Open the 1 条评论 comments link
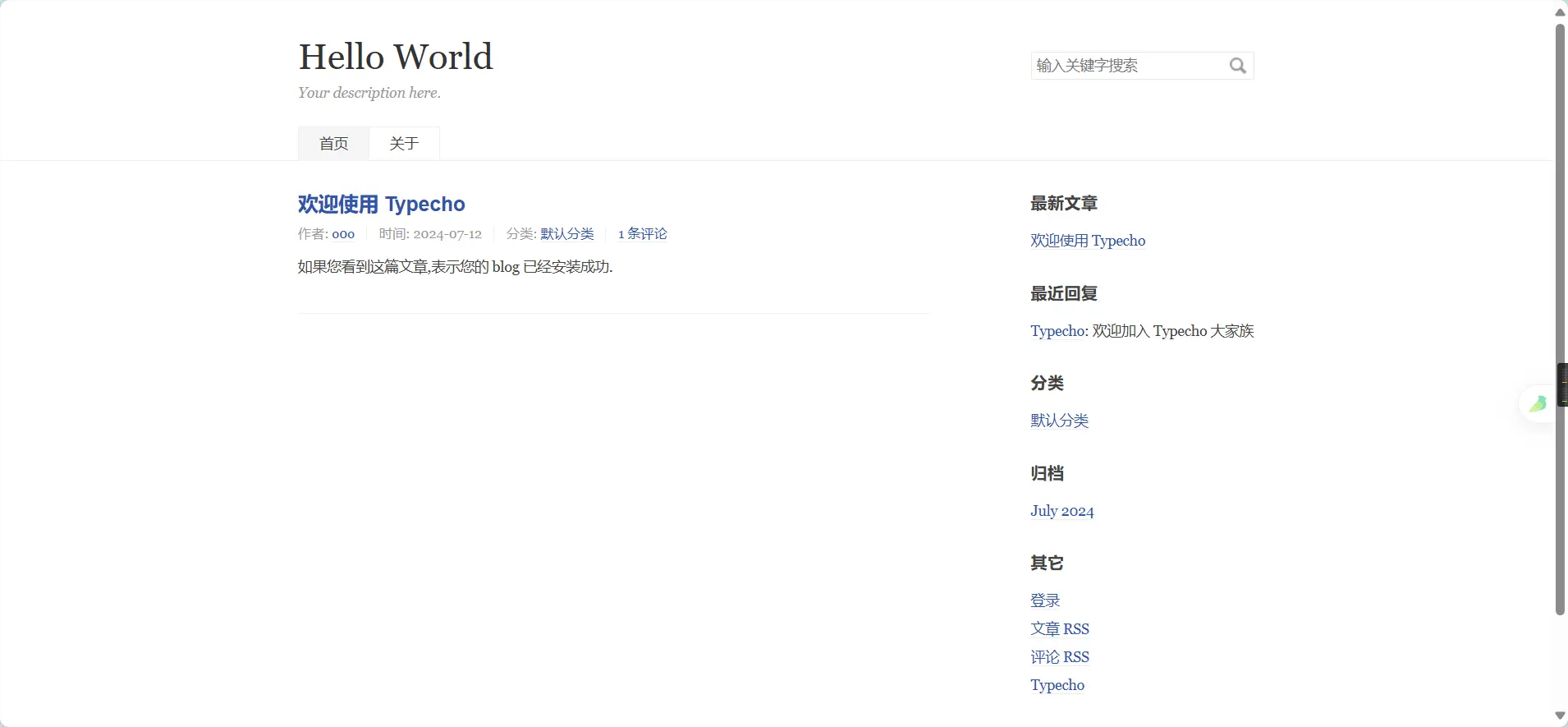The height and width of the screenshot is (727, 1568). [x=643, y=234]
